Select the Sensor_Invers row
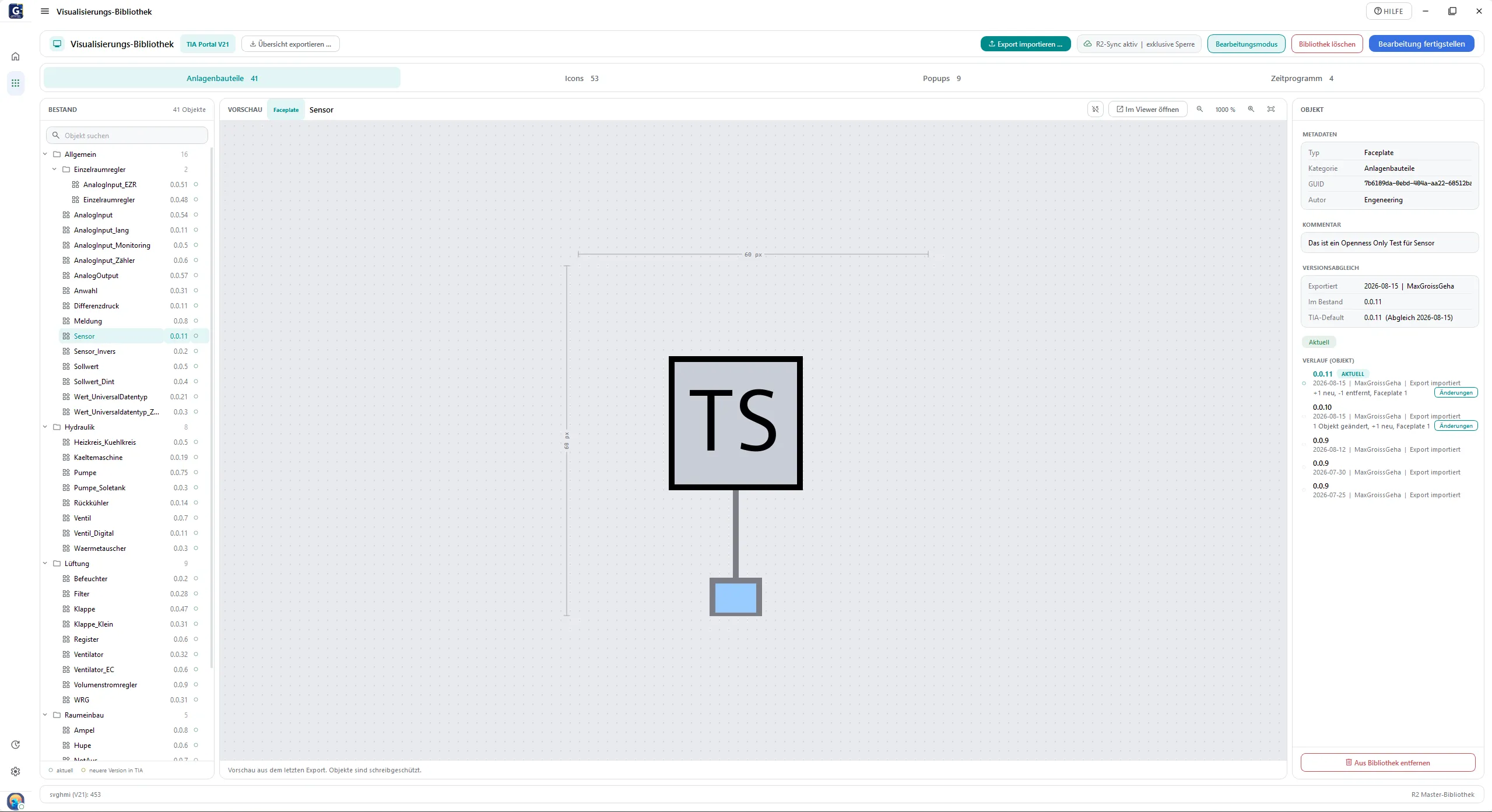 pos(134,351)
